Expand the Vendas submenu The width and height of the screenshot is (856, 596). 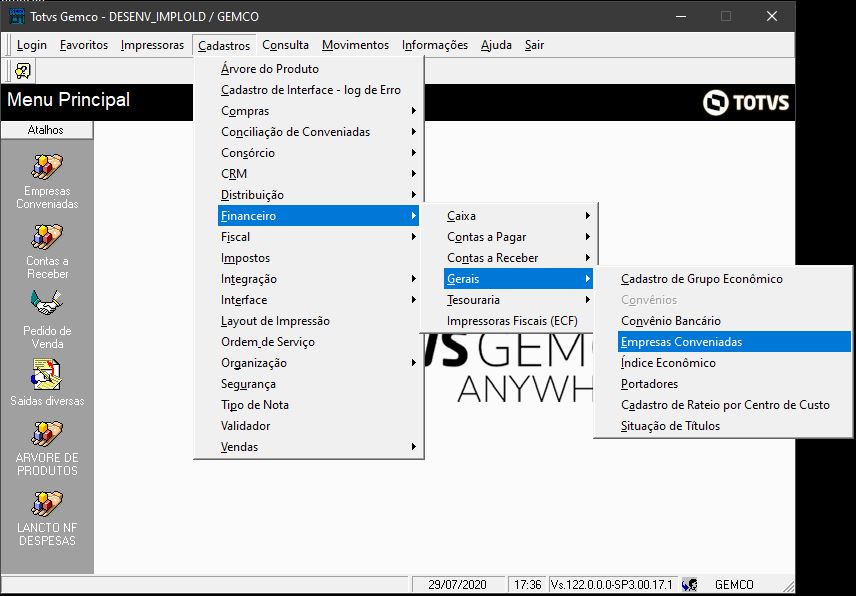pos(318,447)
